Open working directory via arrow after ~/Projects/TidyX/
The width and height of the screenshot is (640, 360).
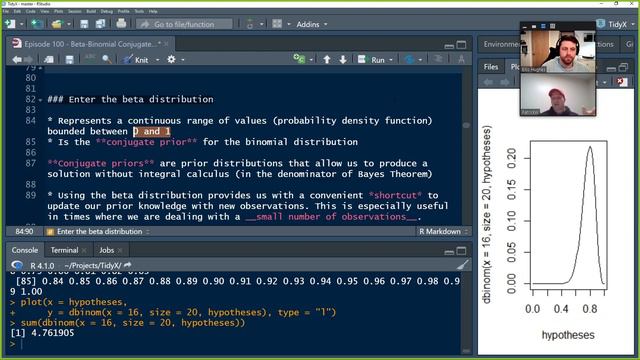[127, 265]
